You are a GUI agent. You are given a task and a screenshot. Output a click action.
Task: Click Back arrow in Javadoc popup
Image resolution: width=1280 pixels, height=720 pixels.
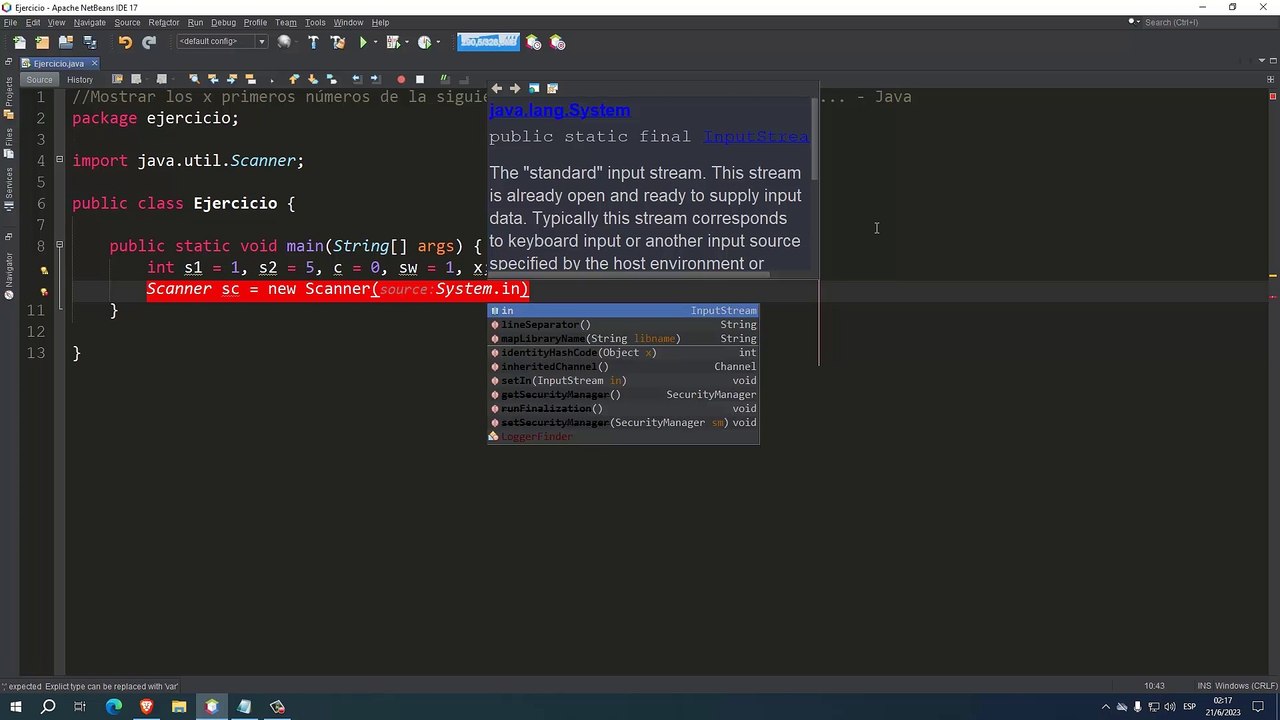[x=497, y=88]
